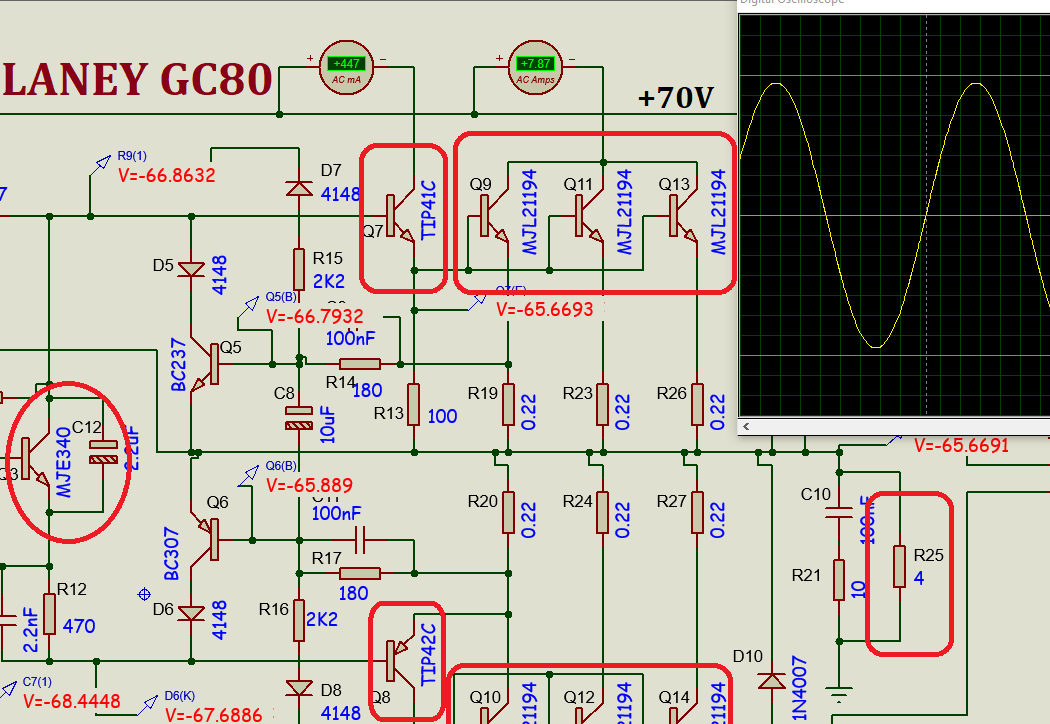The height and width of the screenshot is (724, 1050).
Task: Click the D6(K) voltage probe arrow
Action: pyautogui.click(x=149, y=704)
